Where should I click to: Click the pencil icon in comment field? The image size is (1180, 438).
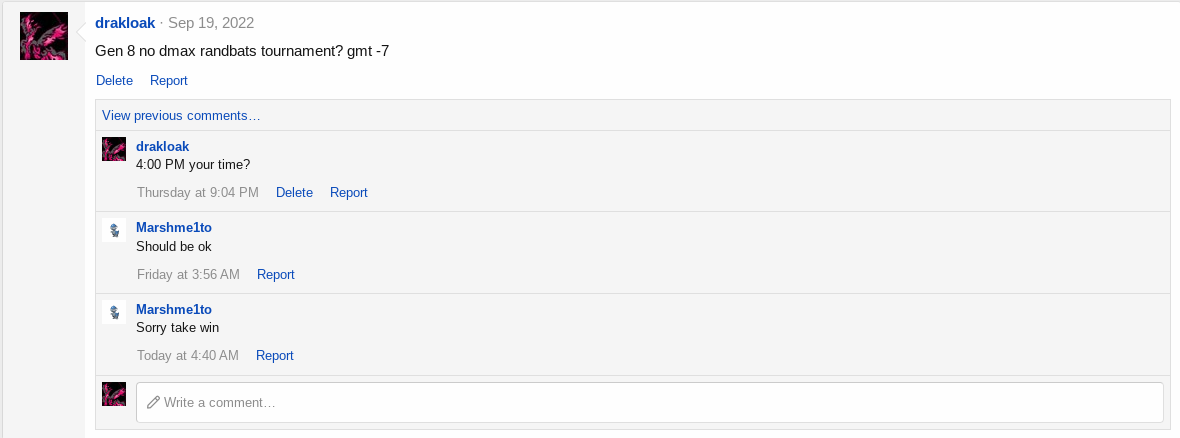click(154, 403)
